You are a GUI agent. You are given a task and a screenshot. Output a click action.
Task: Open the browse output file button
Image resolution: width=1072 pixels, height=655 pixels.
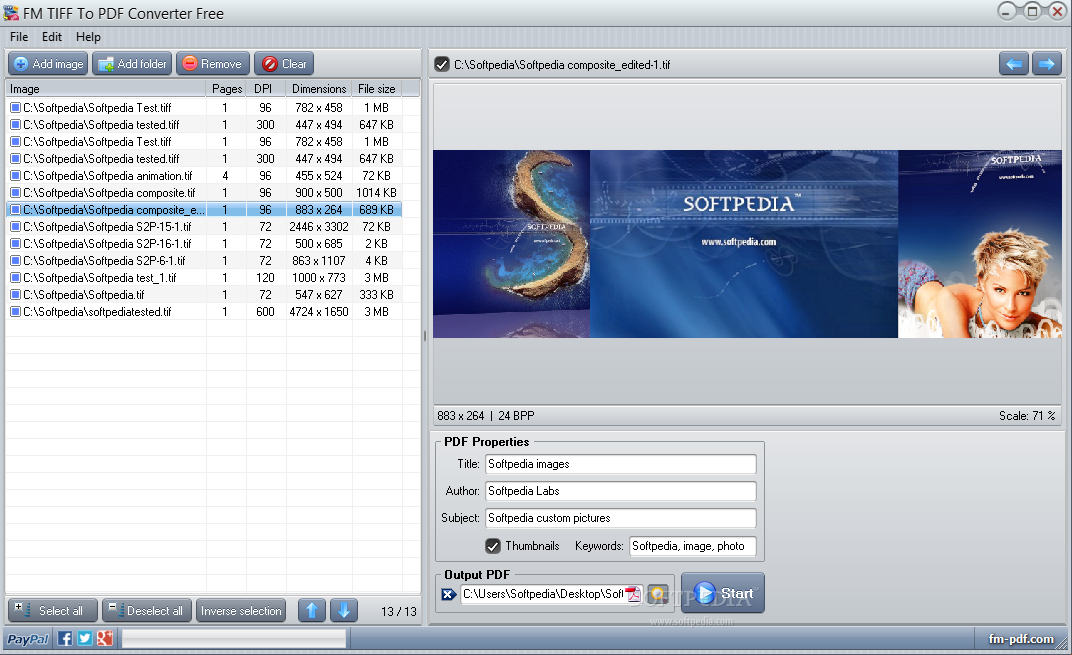pyautogui.click(x=658, y=593)
